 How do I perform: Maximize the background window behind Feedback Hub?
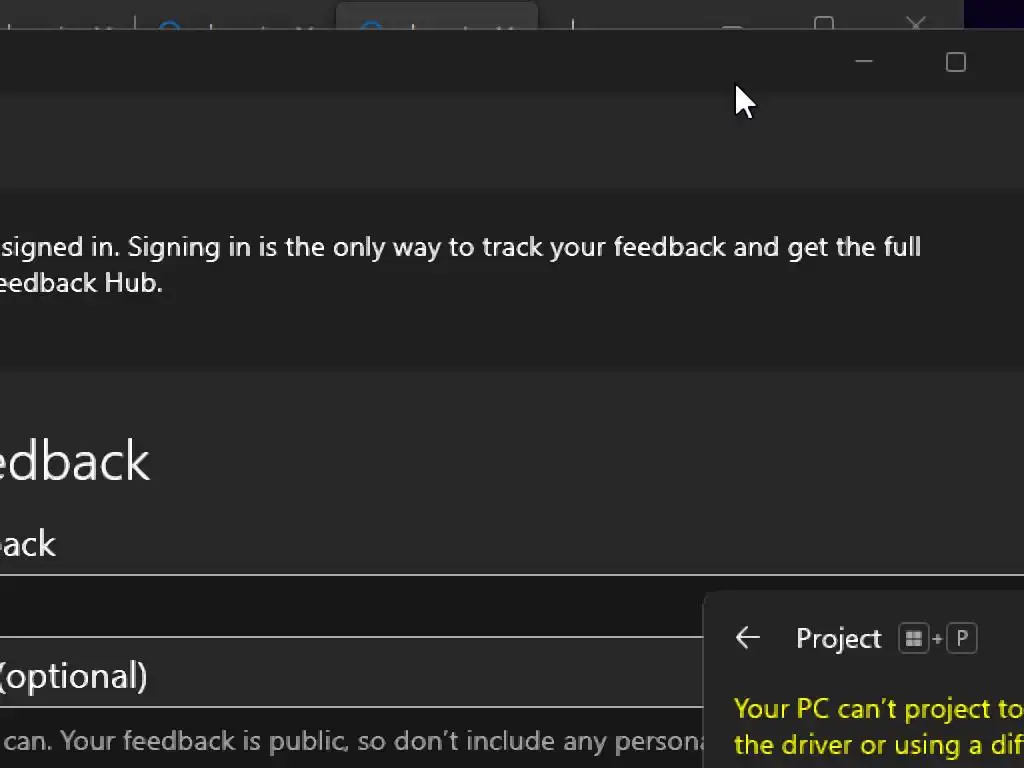[x=824, y=22]
